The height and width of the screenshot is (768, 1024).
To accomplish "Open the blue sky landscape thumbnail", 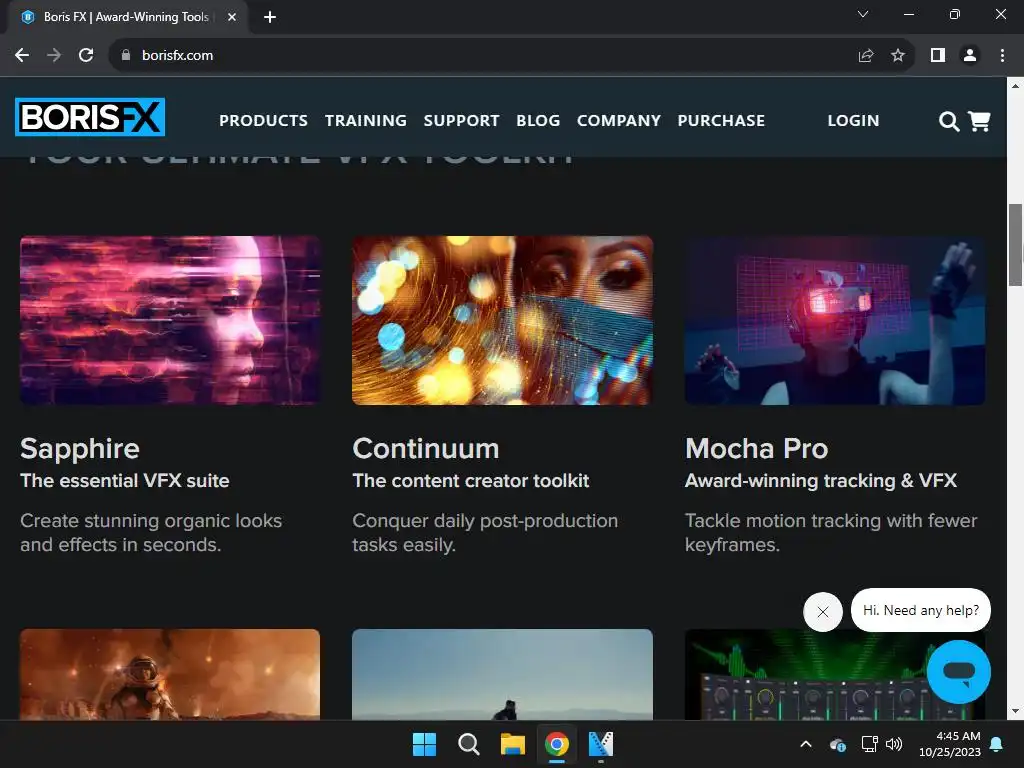I will pyautogui.click(x=502, y=674).
